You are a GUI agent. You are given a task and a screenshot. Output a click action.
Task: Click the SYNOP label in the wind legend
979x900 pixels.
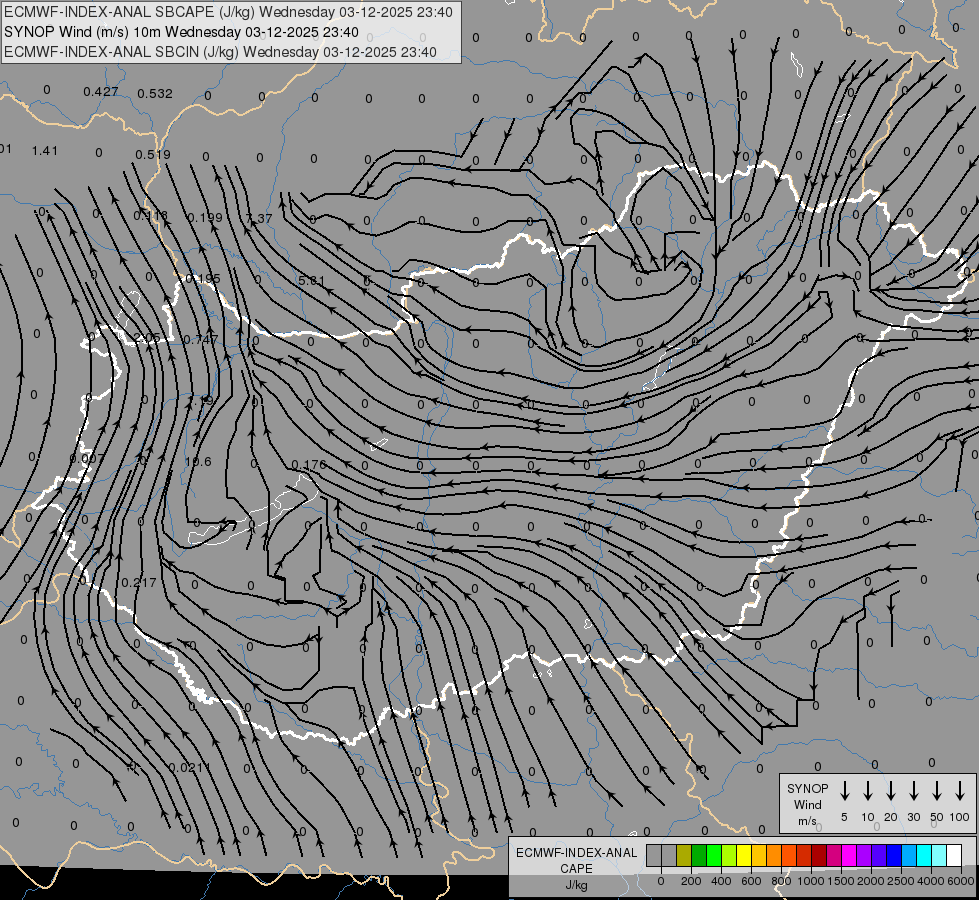coord(807,789)
